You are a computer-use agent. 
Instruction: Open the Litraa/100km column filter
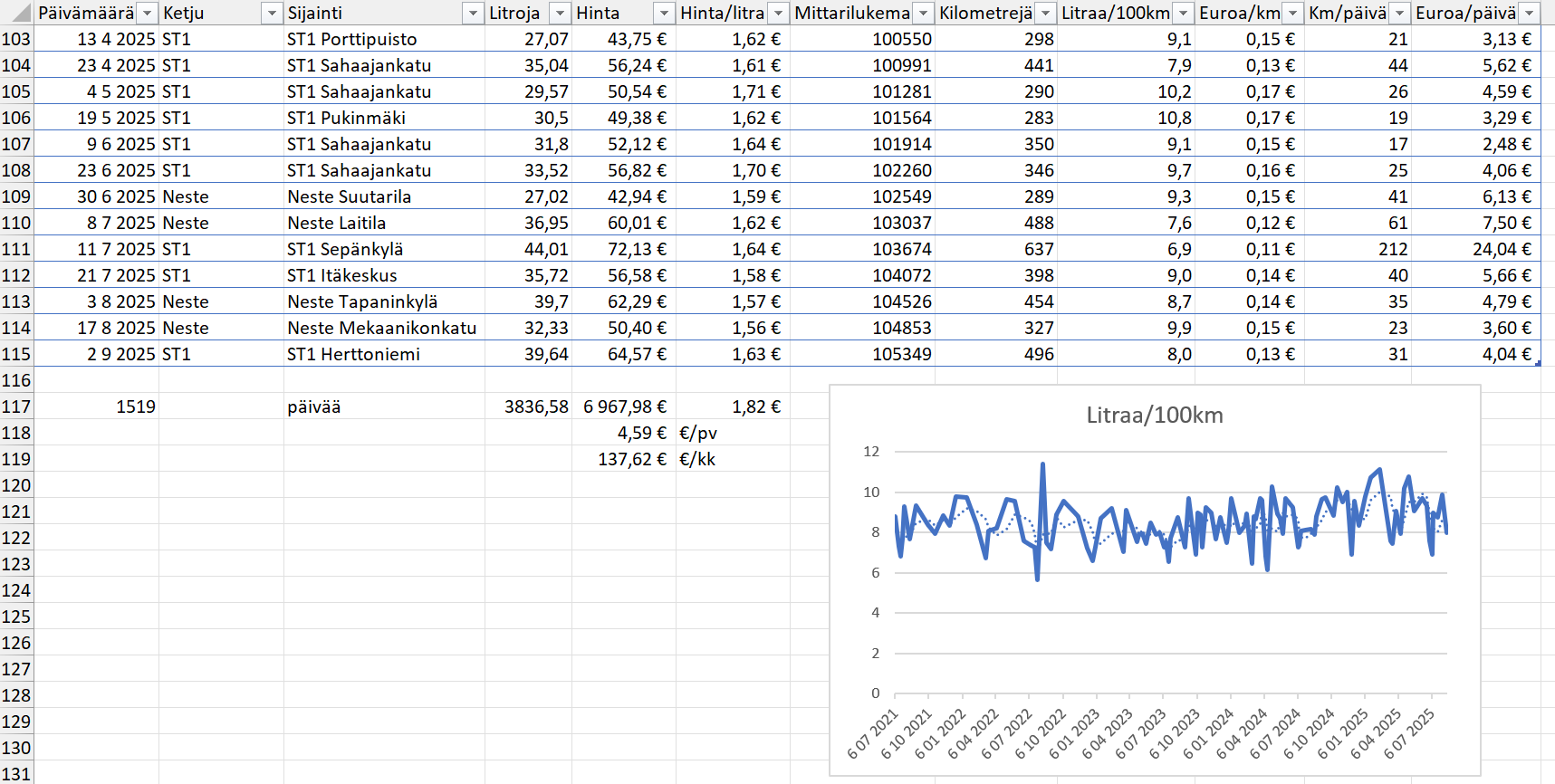(1183, 14)
